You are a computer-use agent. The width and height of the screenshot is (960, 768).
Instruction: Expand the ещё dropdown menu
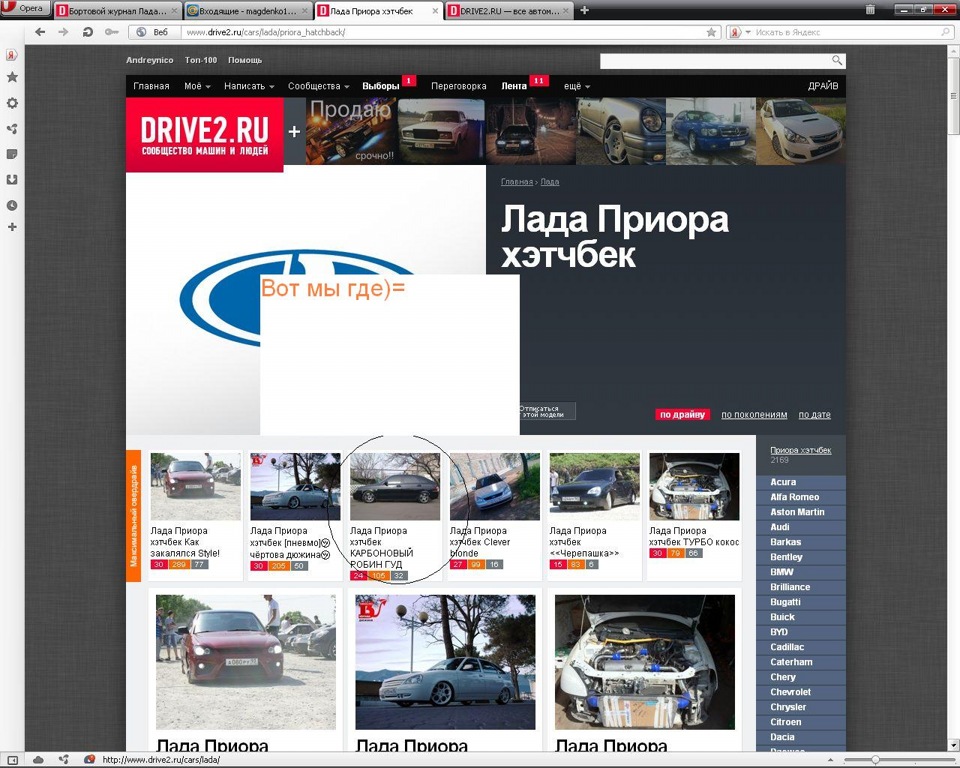577,86
